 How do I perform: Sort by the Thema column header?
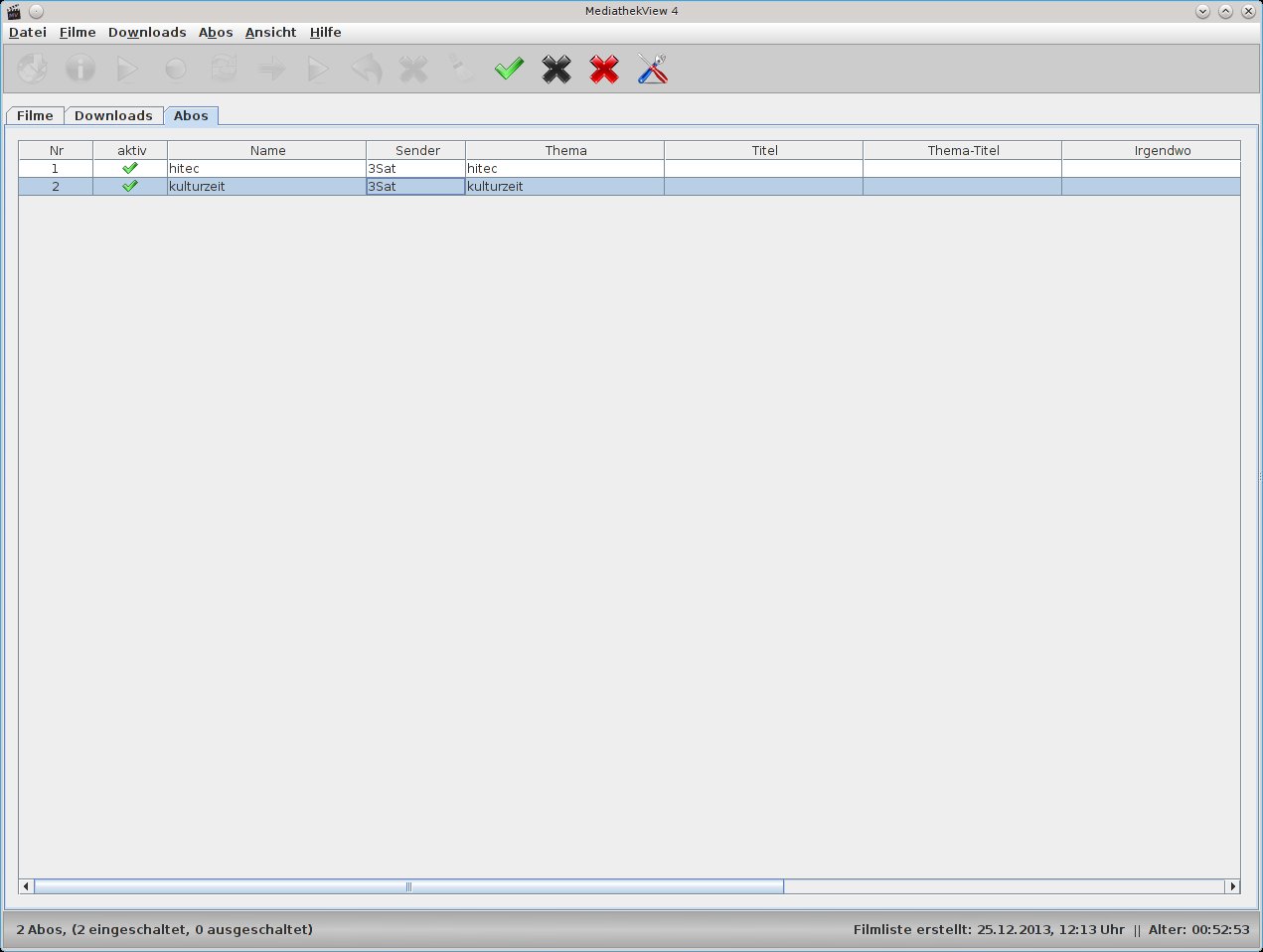565,150
